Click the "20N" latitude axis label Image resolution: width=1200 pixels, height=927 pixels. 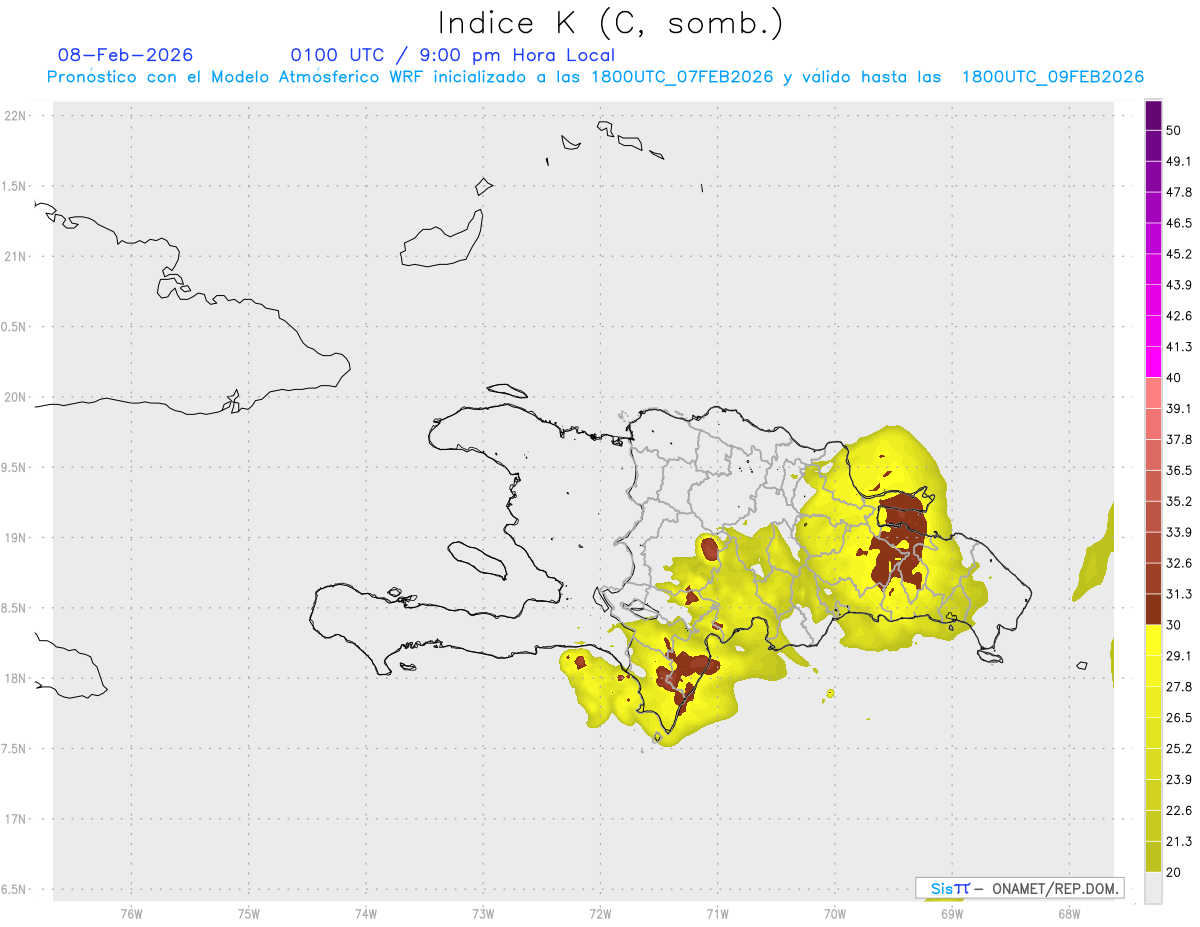click(15, 397)
